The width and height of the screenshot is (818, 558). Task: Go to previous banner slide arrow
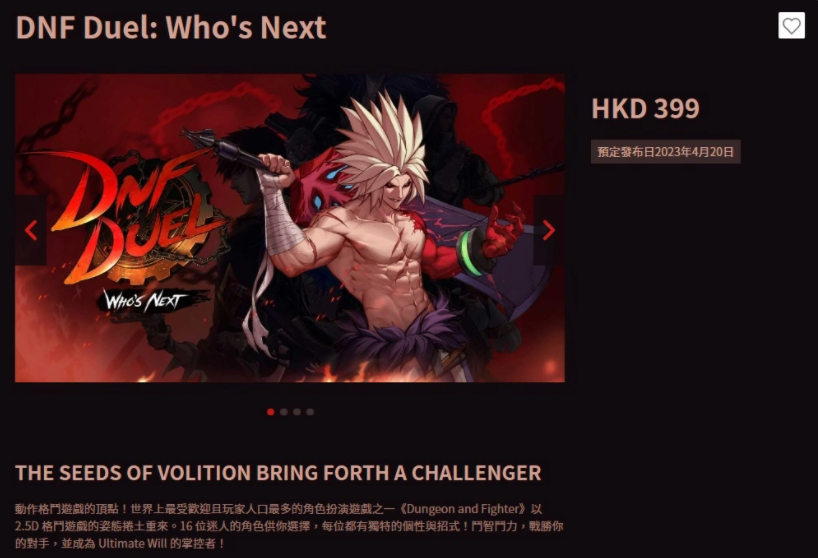pos(31,230)
